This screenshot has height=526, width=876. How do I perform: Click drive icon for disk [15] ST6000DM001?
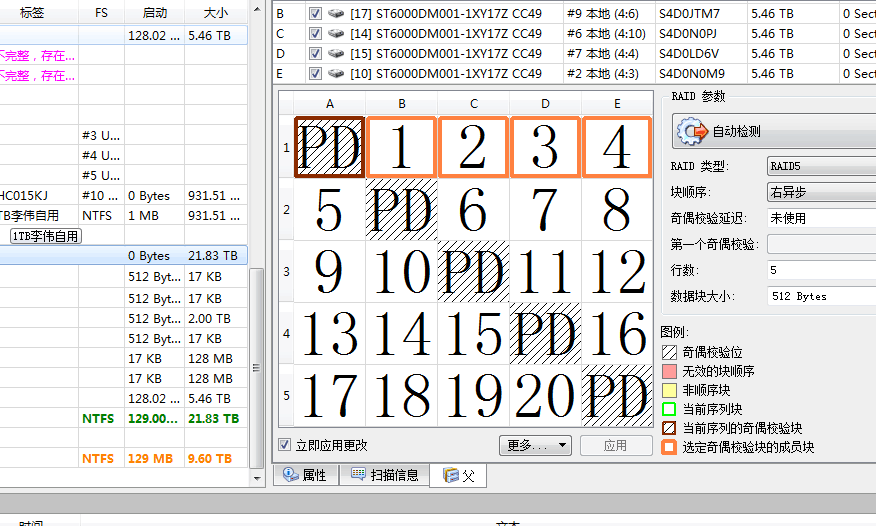pos(336,53)
